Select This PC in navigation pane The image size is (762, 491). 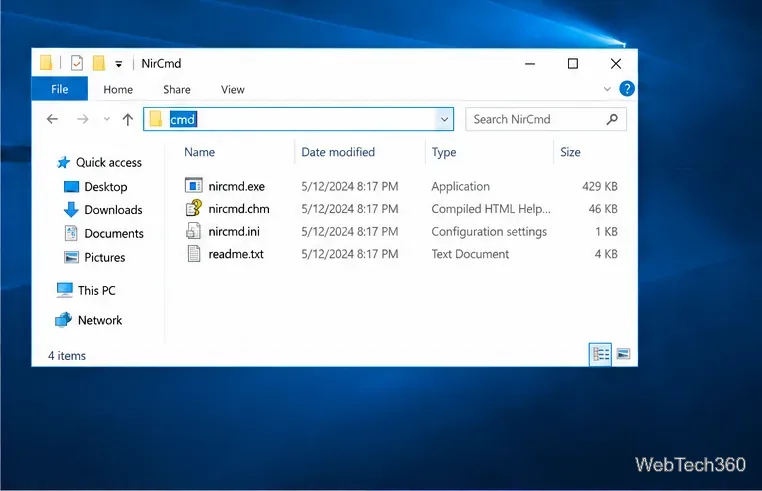coord(97,290)
